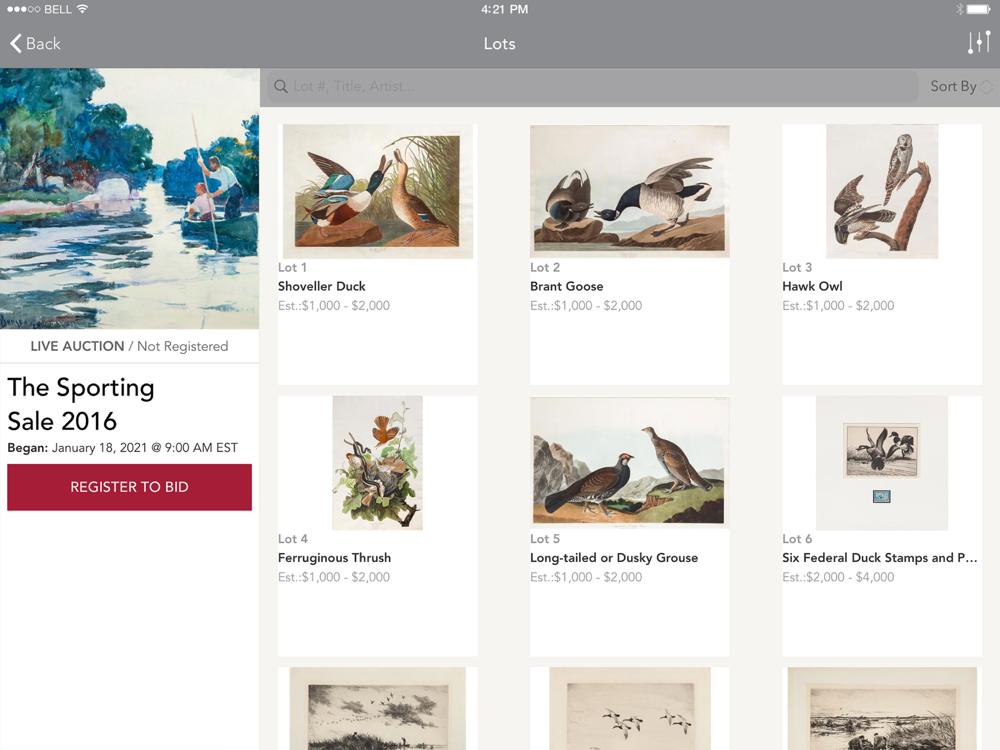This screenshot has width=1000, height=750.
Task: Select the Shoveller Duck title
Action: (322, 286)
